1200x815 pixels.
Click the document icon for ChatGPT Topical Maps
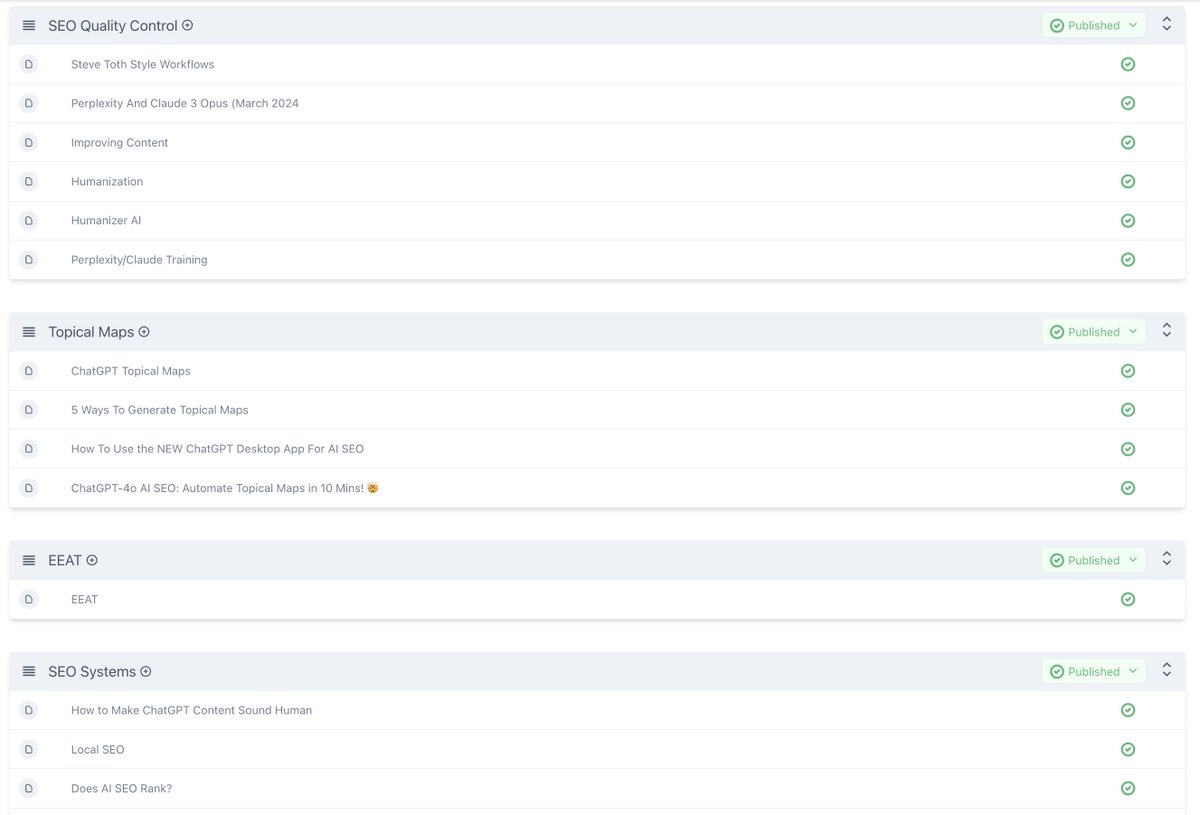point(28,371)
